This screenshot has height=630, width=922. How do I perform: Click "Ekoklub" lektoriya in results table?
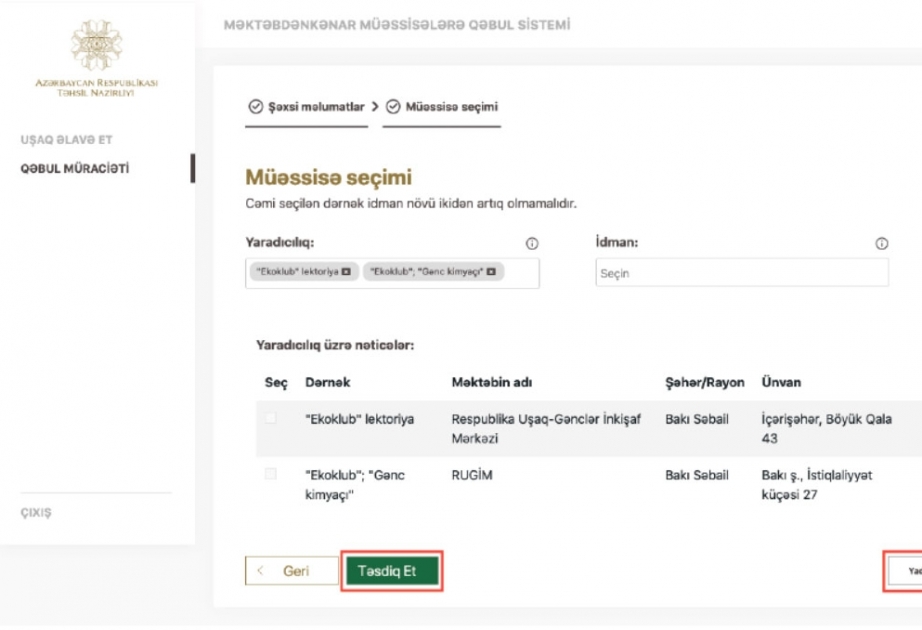point(359,419)
